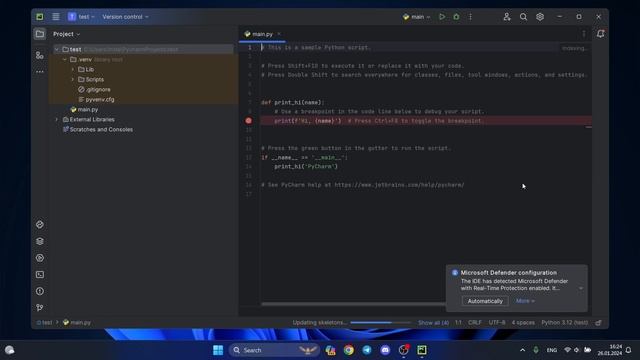The image size is (640, 360).
Task: Open the Git tool window in sidebar
Action: (40, 308)
